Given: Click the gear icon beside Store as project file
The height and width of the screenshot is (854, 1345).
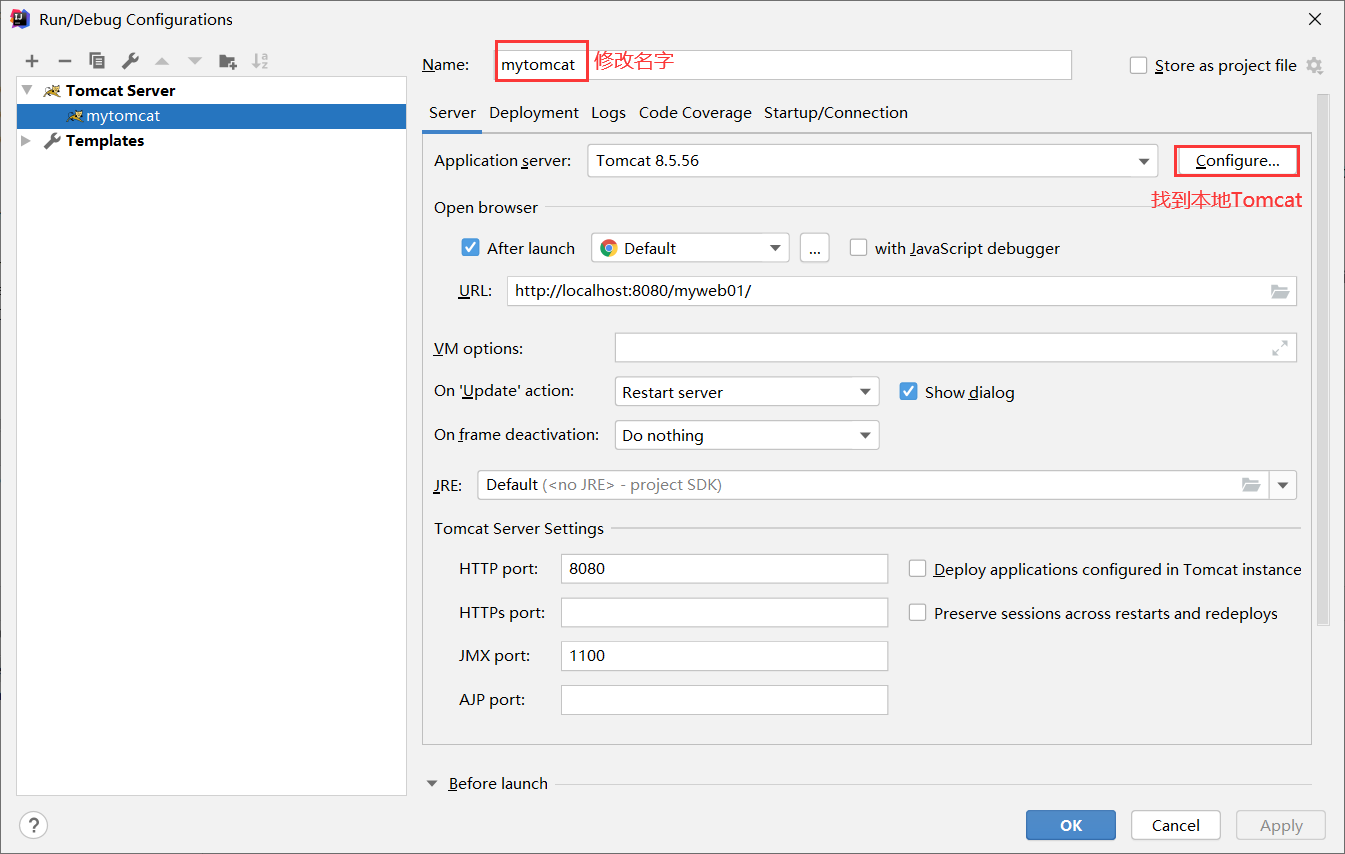Looking at the screenshot, I should coord(1314,66).
